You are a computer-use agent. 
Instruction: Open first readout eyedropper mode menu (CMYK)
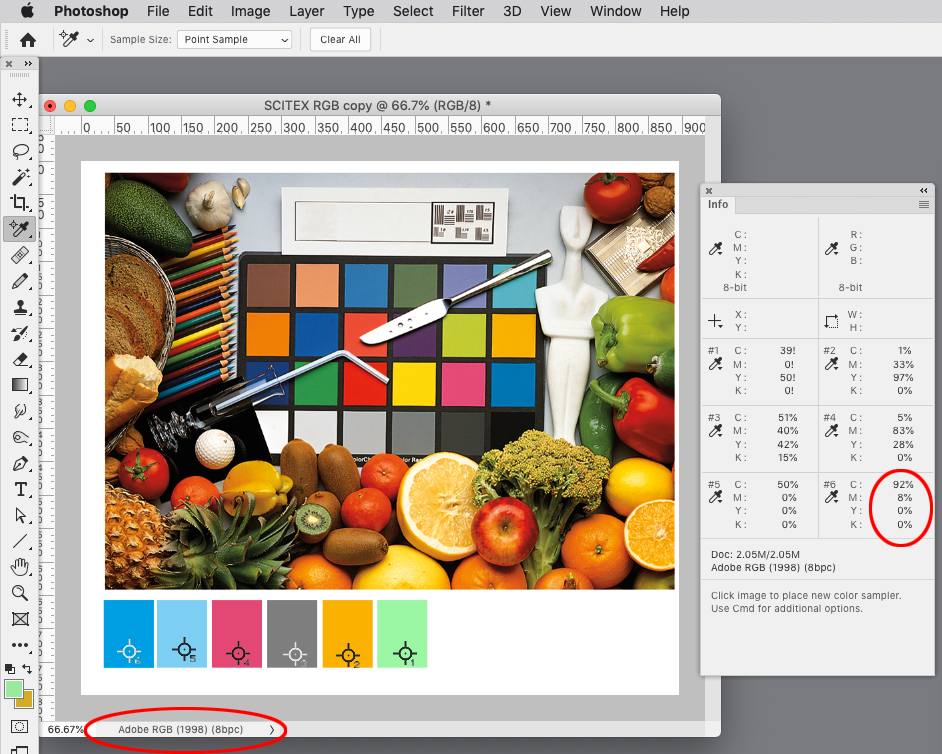716,249
